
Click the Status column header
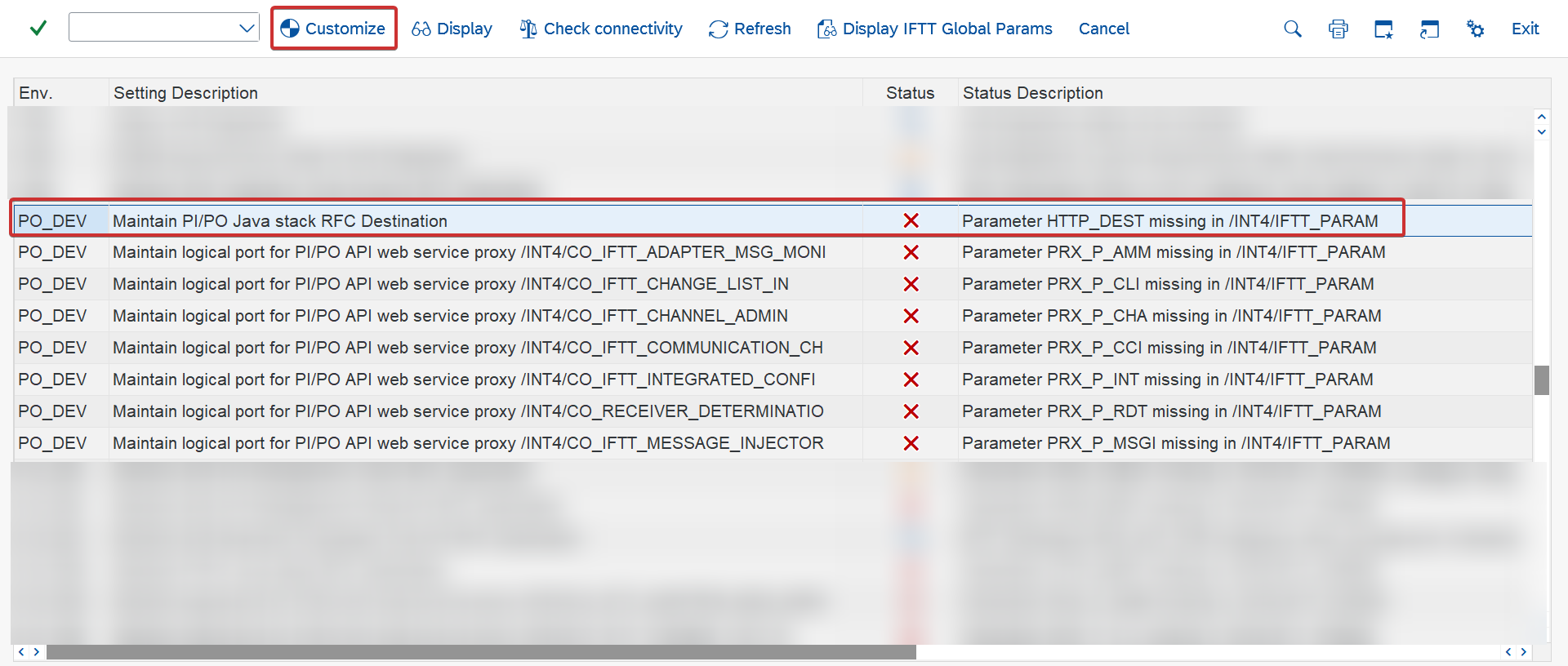tap(910, 93)
